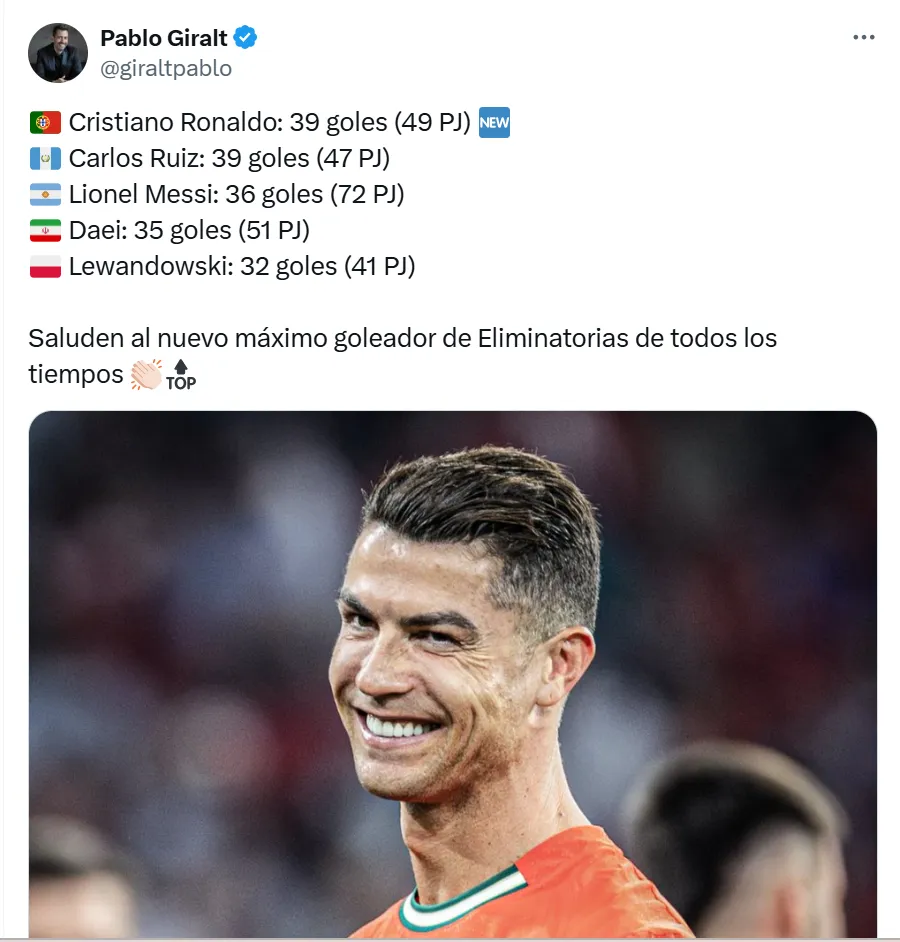
Task: Click the Argentina flag emoji
Action: point(45,195)
